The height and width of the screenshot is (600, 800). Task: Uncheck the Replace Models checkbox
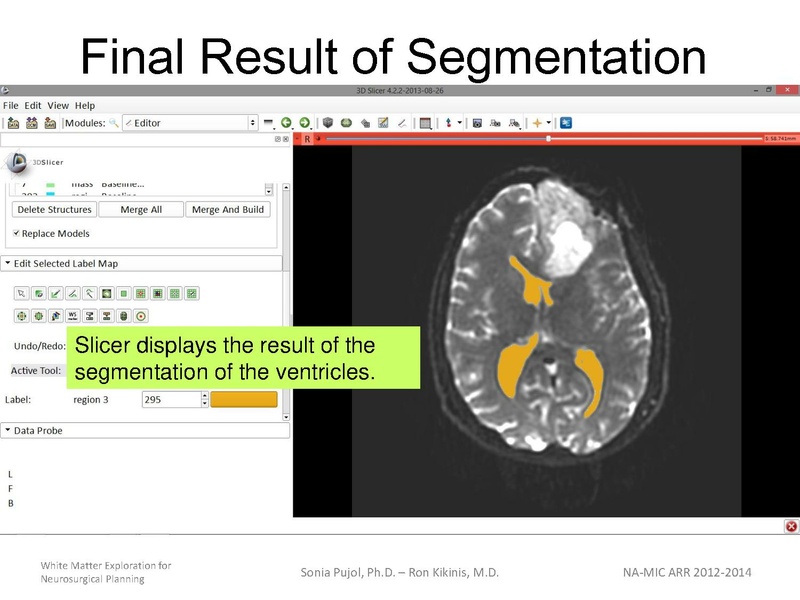tap(17, 234)
